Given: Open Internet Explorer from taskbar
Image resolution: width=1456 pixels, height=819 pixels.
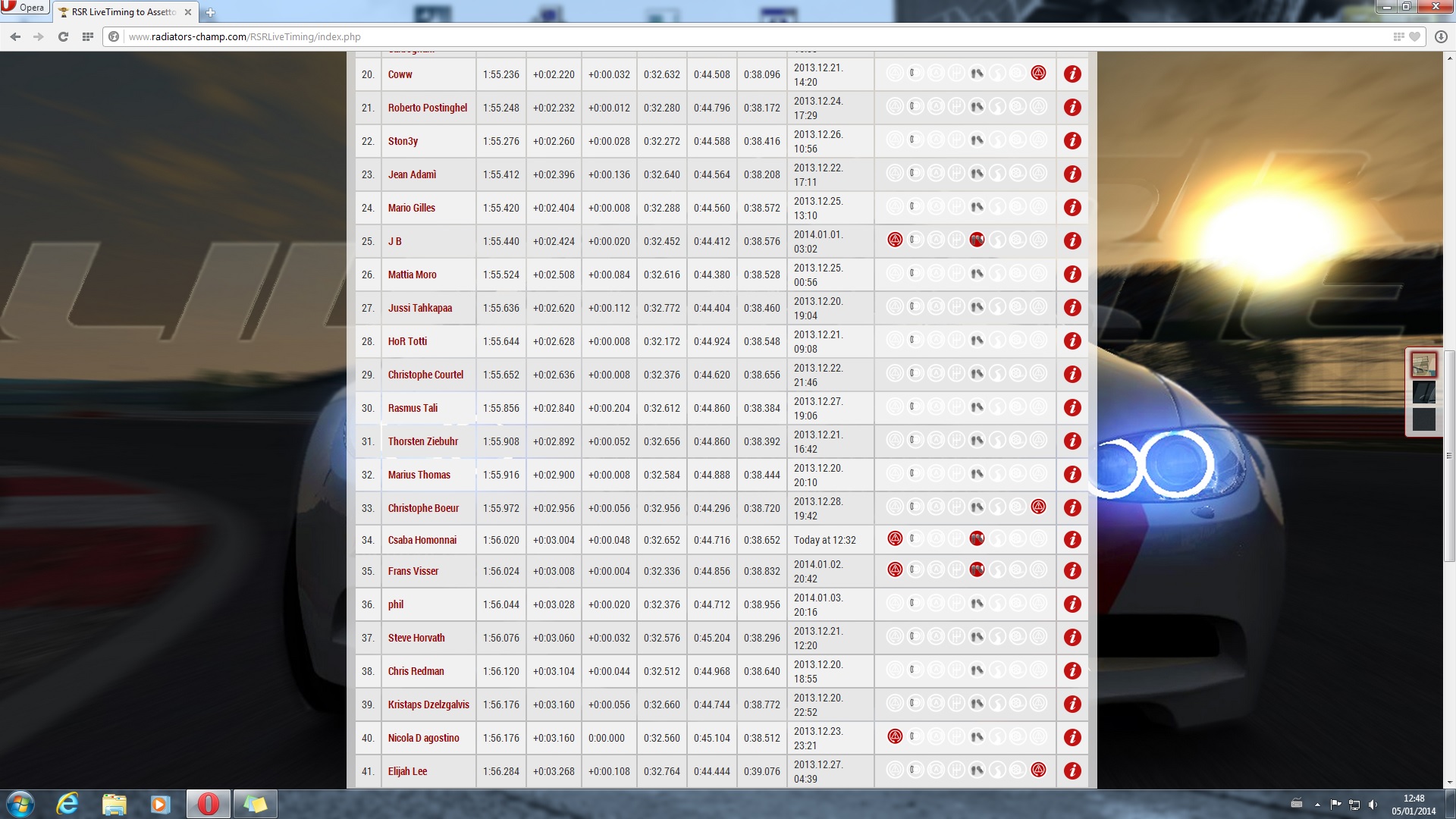Looking at the screenshot, I should click(67, 804).
